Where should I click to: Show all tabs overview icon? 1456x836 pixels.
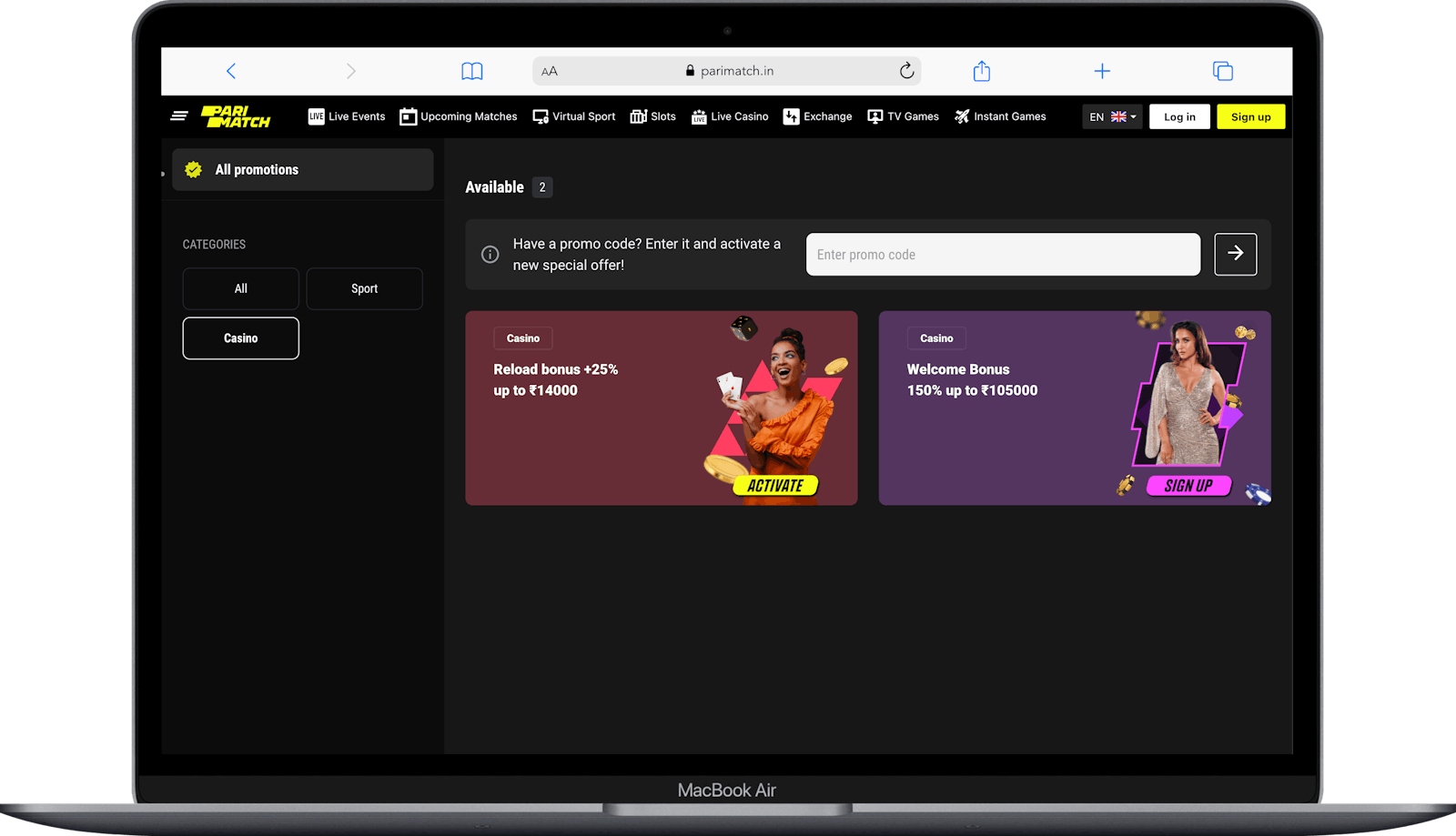tap(1222, 71)
